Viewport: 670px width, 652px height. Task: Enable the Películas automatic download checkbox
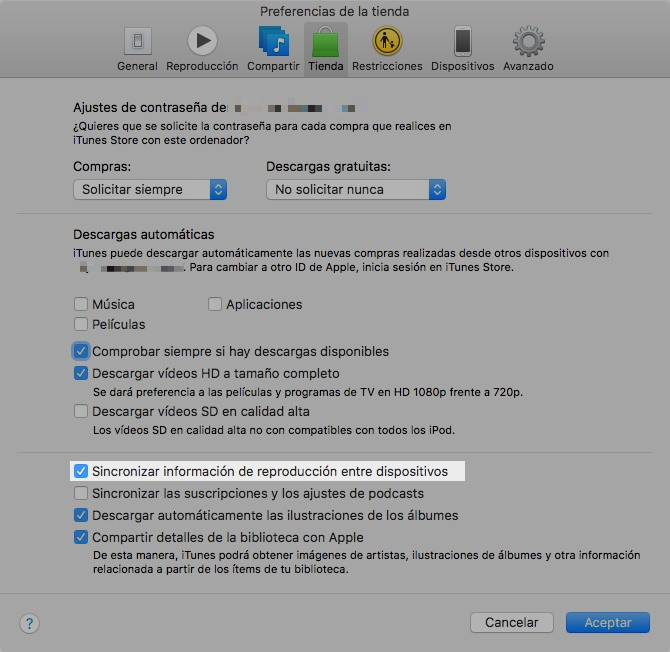(81, 324)
